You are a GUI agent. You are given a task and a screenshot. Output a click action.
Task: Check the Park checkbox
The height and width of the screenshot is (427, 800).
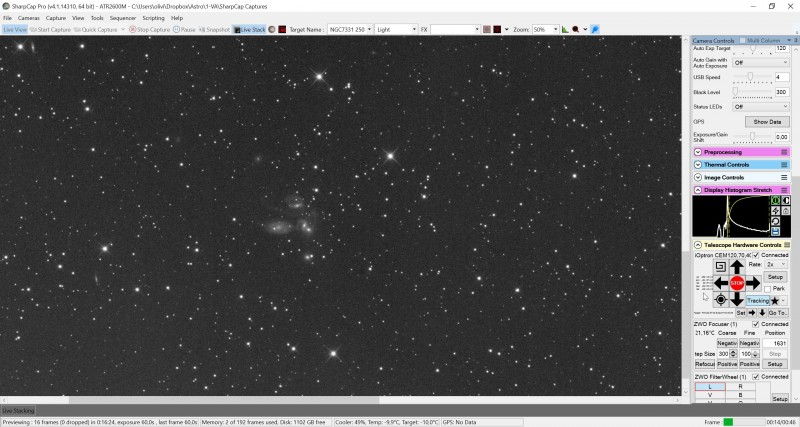[768, 289]
